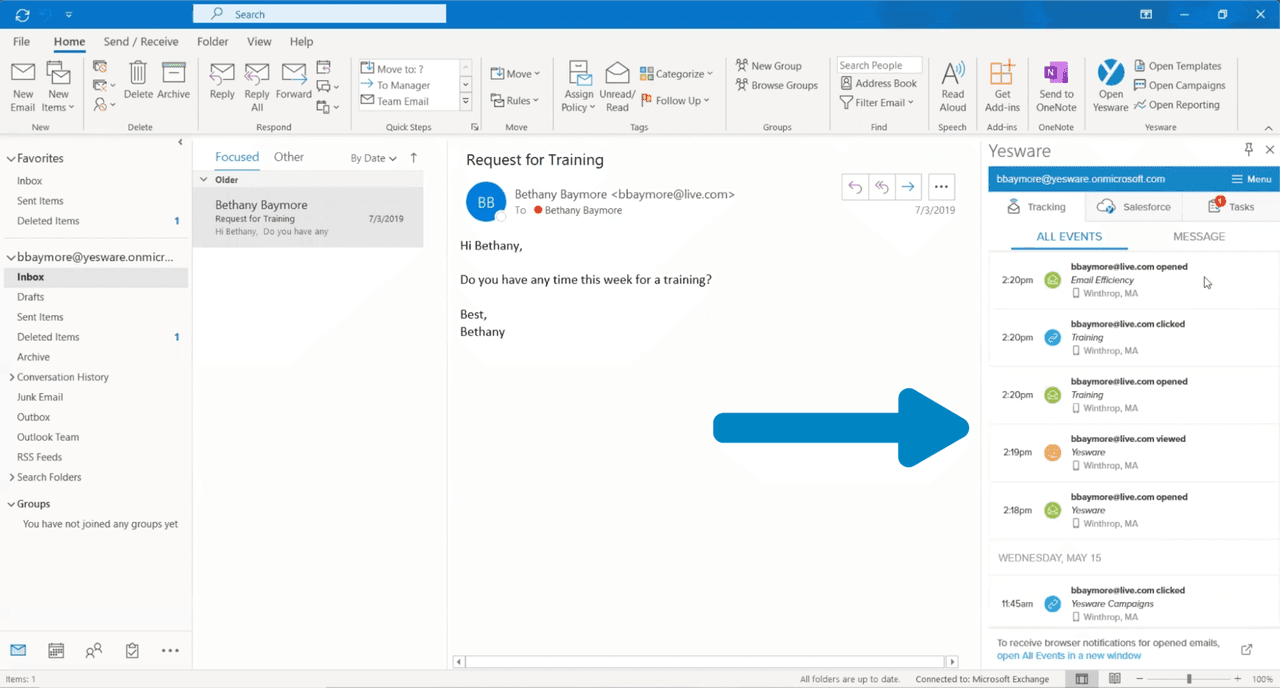1280x688 pixels.
Task: Open the People view icon
Action: (93, 650)
